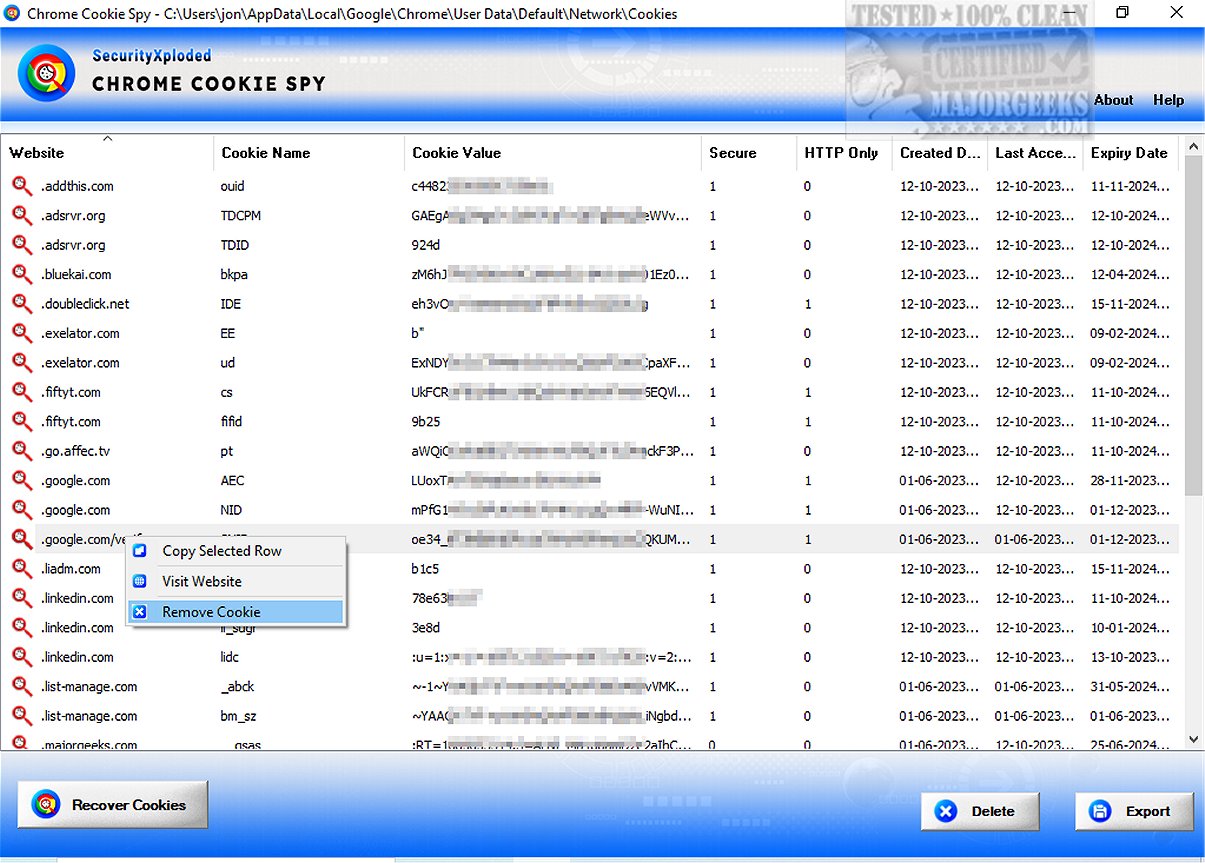Click the magnifier icon on the _abck cookie row
The image size is (1205, 863).
[x=22, y=686]
